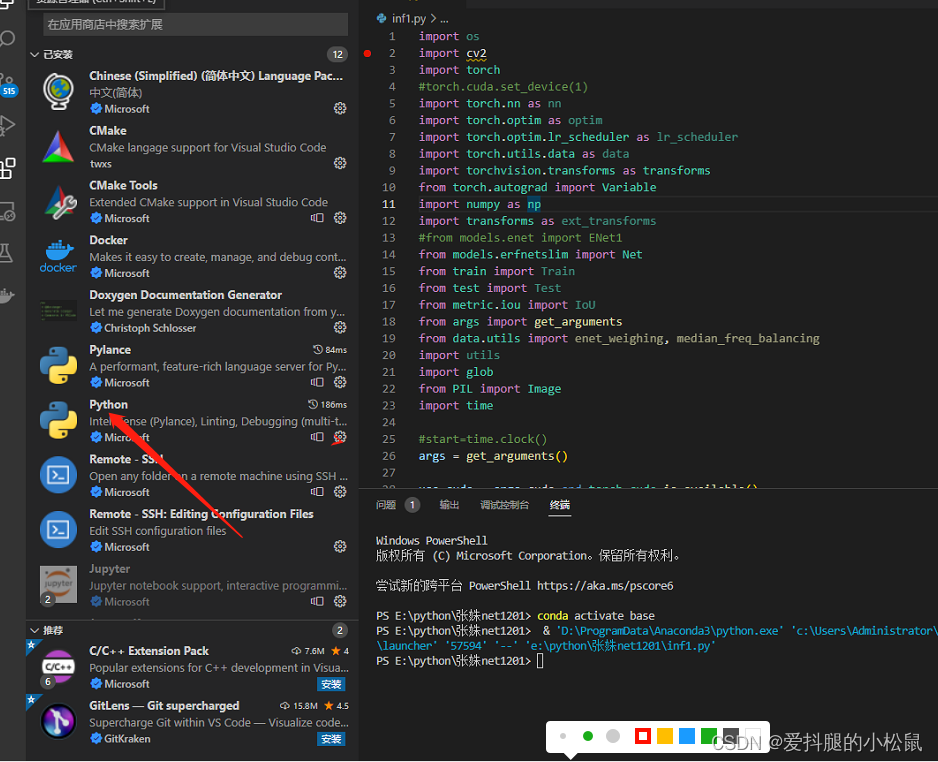Open gear menu for Remote - SSH
This screenshot has width=938, height=762.
tap(340, 492)
